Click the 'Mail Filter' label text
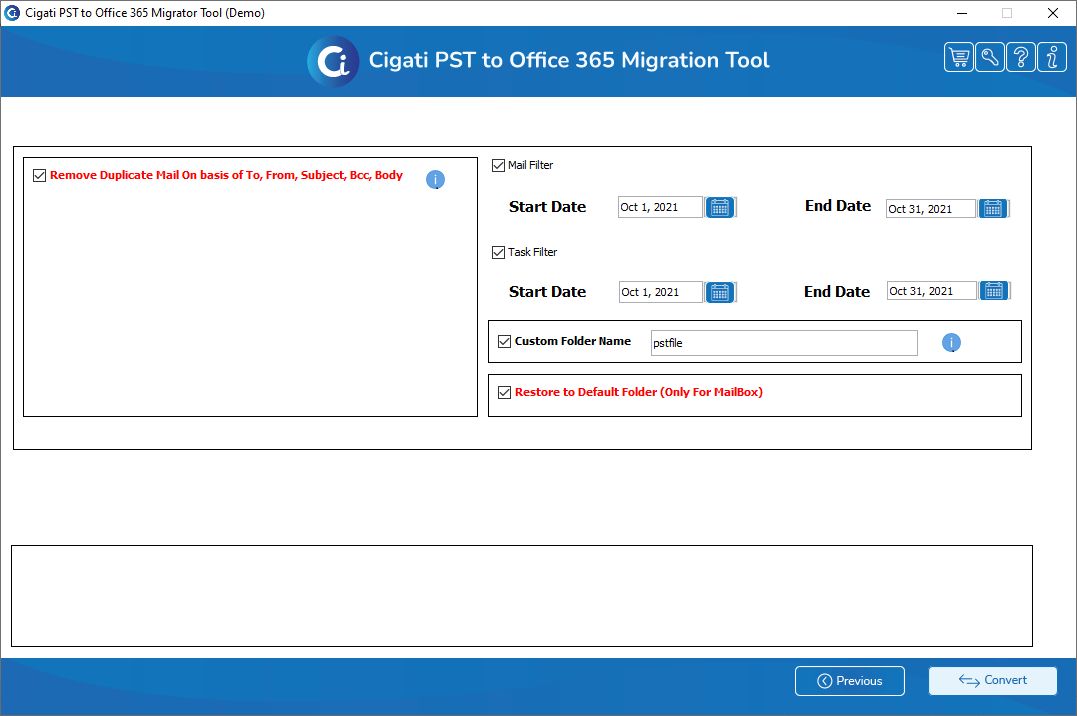This screenshot has height=716, width=1077. (x=530, y=165)
